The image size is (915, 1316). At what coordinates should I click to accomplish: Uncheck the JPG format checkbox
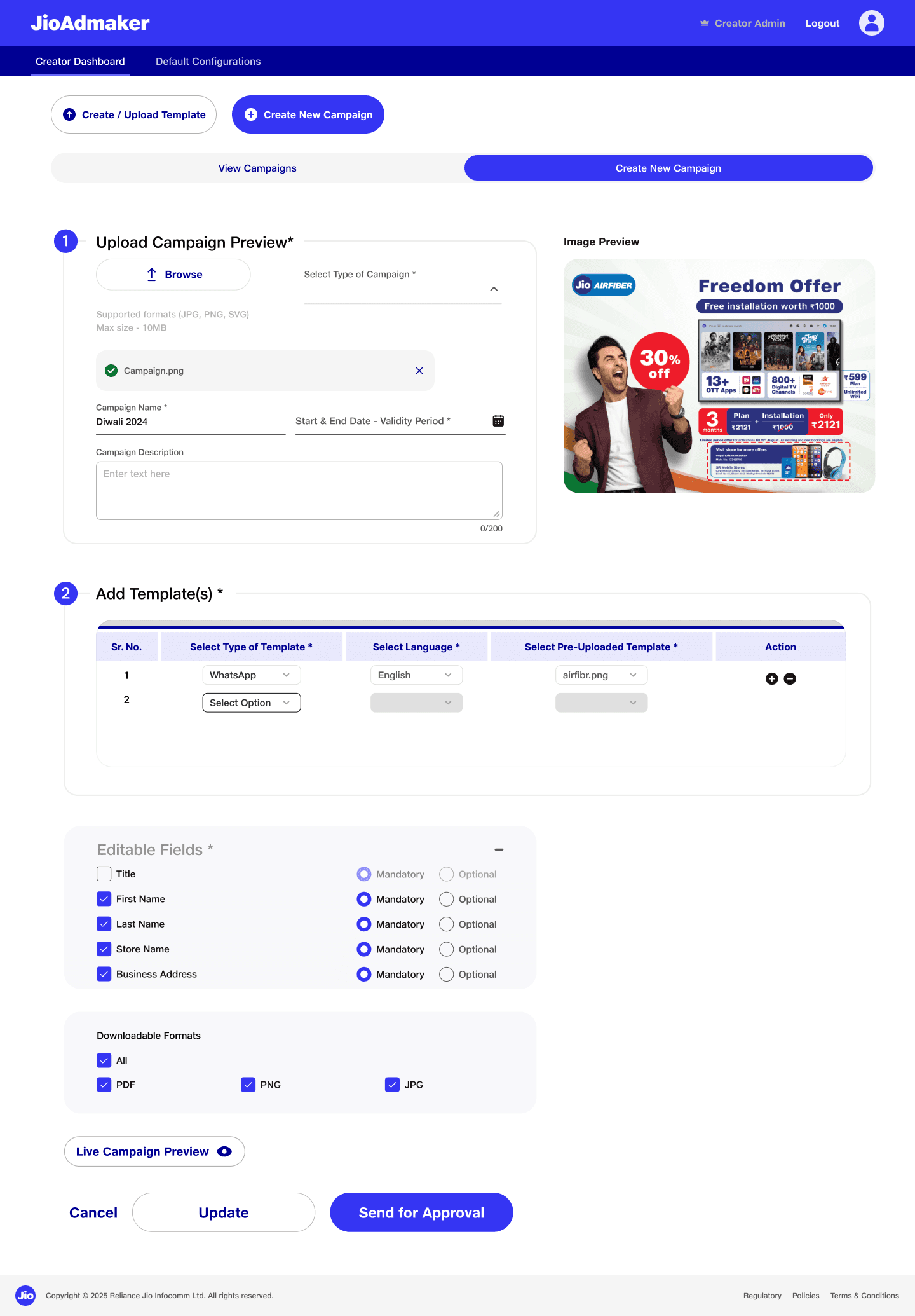[393, 1085]
